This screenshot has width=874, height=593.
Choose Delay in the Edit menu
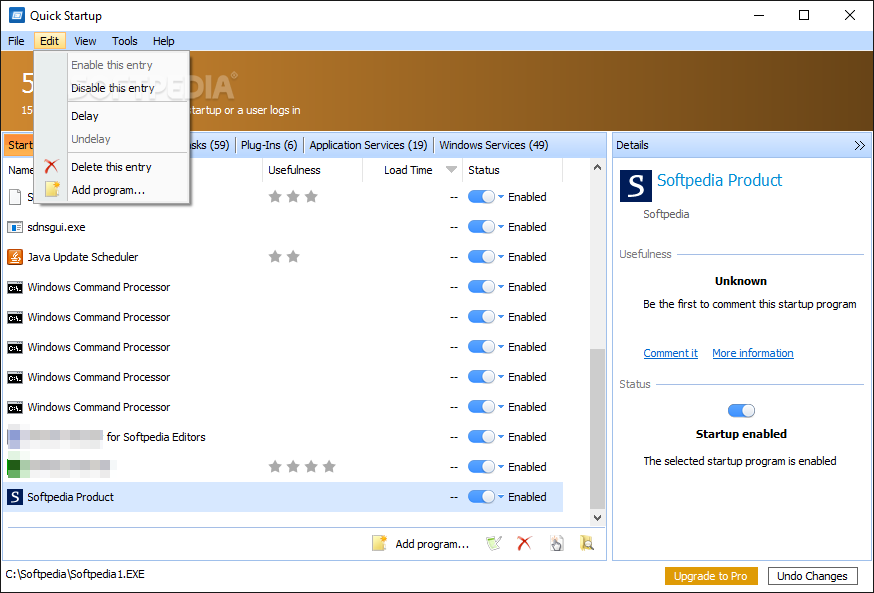coord(85,116)
